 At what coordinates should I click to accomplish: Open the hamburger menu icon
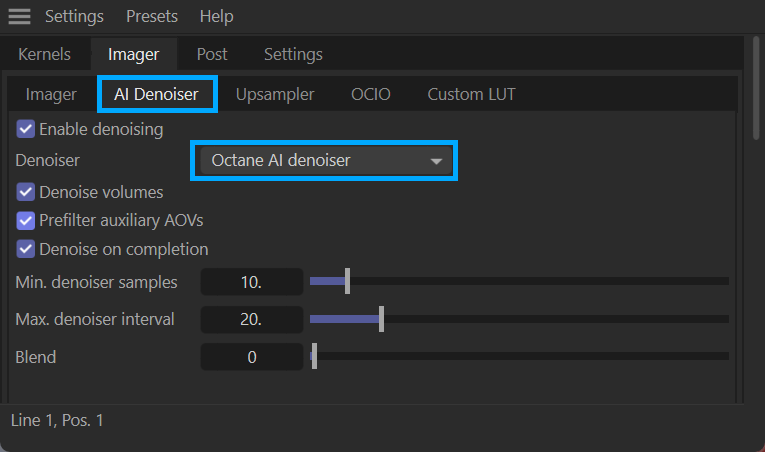pos(19,17)
